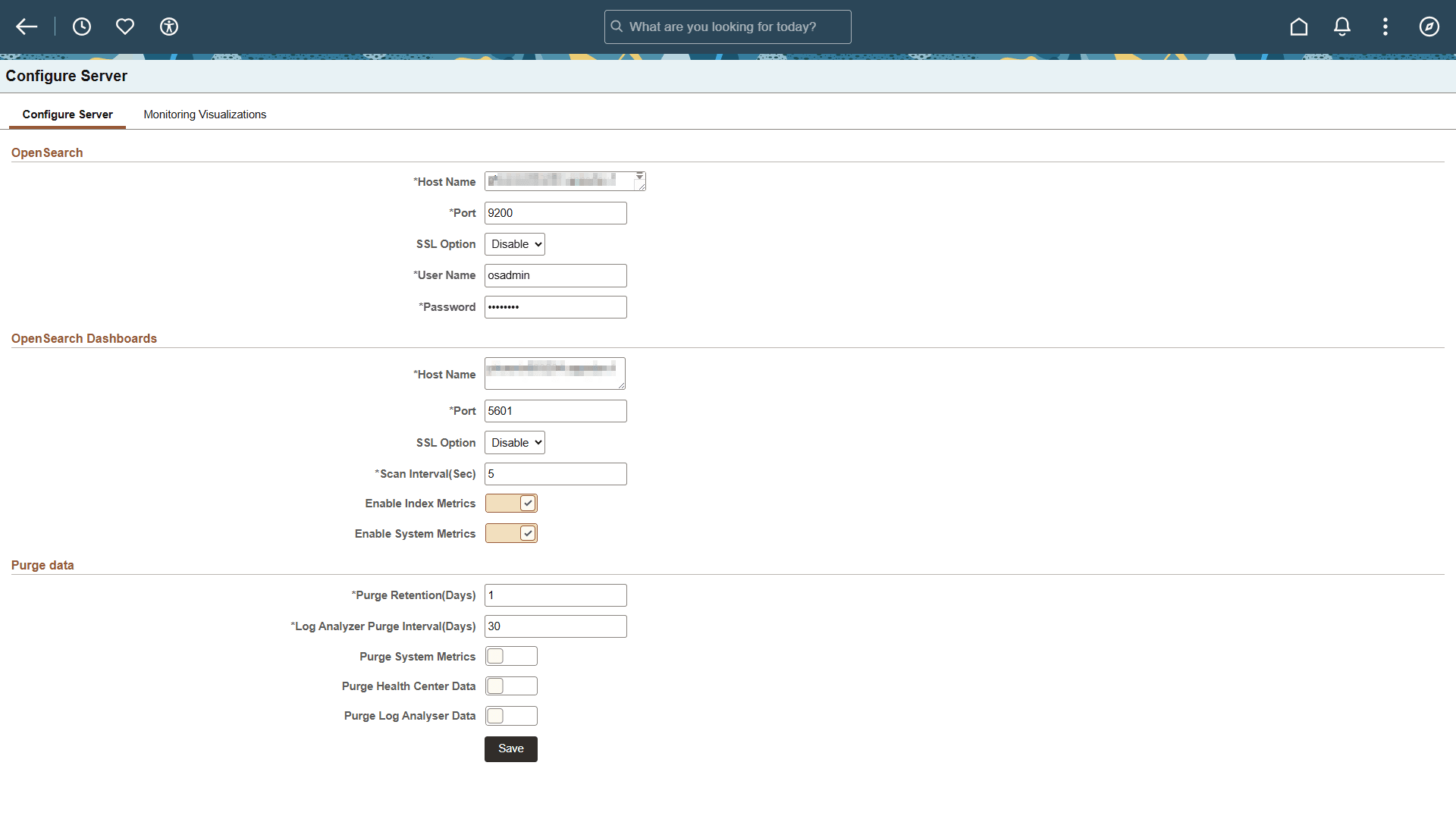Turn on Purge Log Analyser Data
Viewport: 1456px width, 819px height.
(x=511, y=716)
